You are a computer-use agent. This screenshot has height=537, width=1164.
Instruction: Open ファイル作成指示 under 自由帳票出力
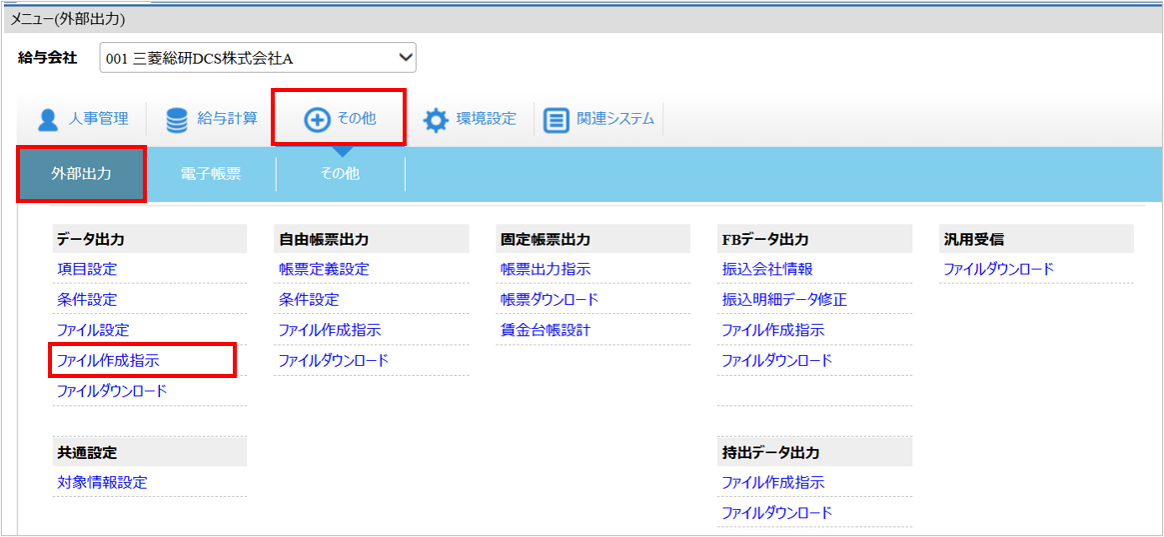click(x=330, y=331)
